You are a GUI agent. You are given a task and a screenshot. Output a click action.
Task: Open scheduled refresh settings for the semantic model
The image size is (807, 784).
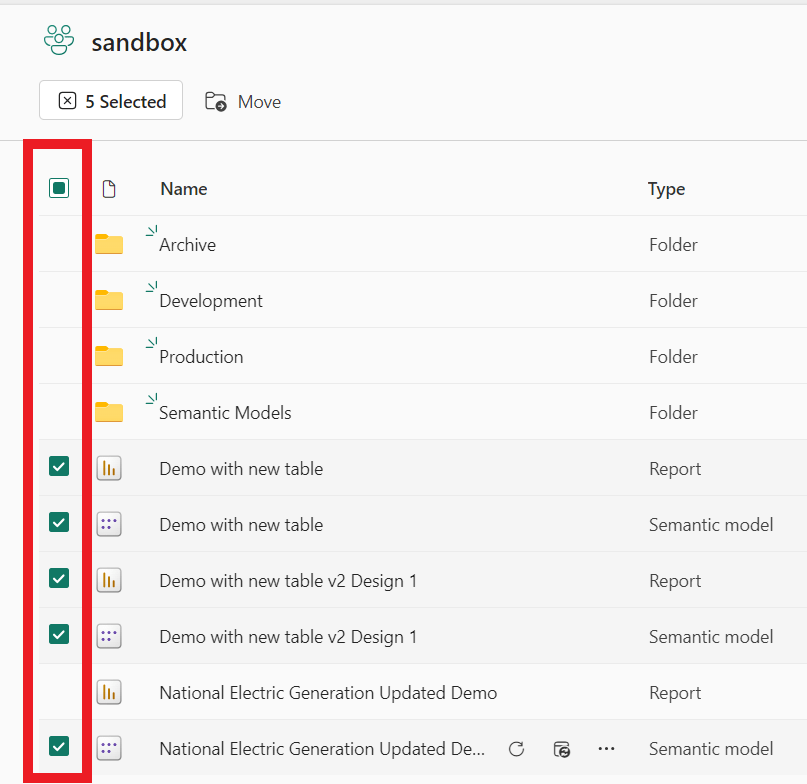point(561,749)
